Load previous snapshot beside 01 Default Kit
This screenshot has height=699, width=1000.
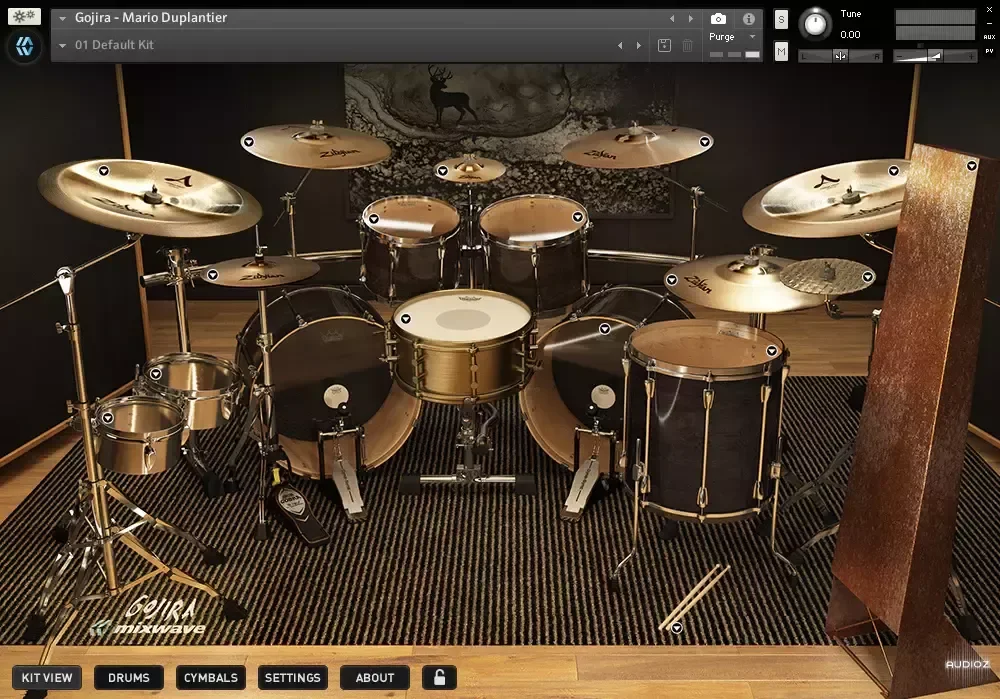coord(620,45)
